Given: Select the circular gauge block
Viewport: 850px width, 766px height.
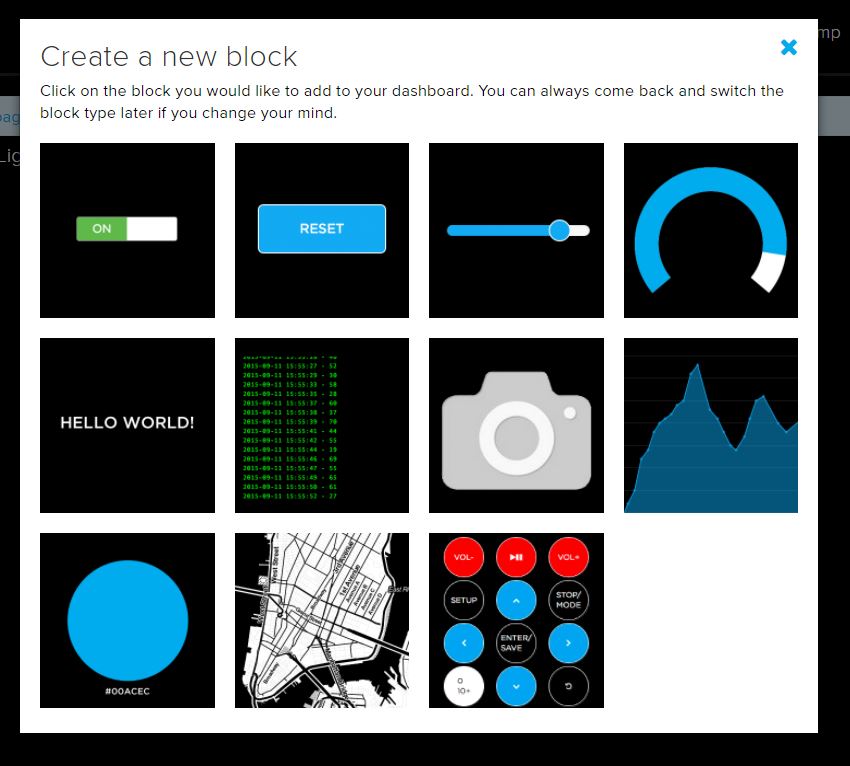Looking at the screenshot, I should point(710,230).
